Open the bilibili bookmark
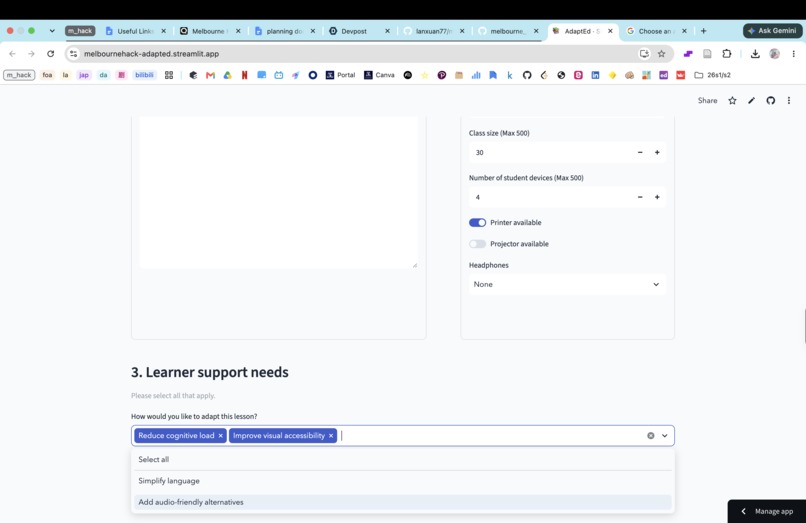Image resolution: width=806 pixels, height=523 pixels. coord(144,75)
